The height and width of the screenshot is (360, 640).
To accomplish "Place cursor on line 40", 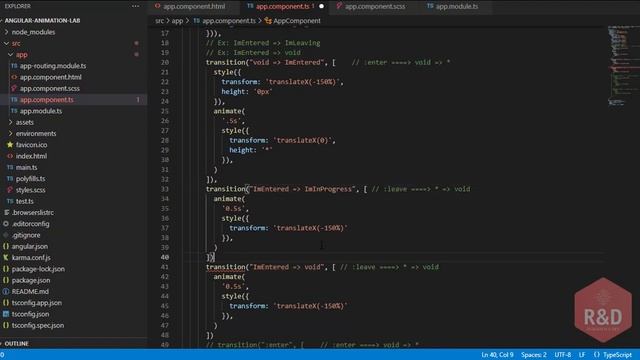I will click(x=393, y=257).
